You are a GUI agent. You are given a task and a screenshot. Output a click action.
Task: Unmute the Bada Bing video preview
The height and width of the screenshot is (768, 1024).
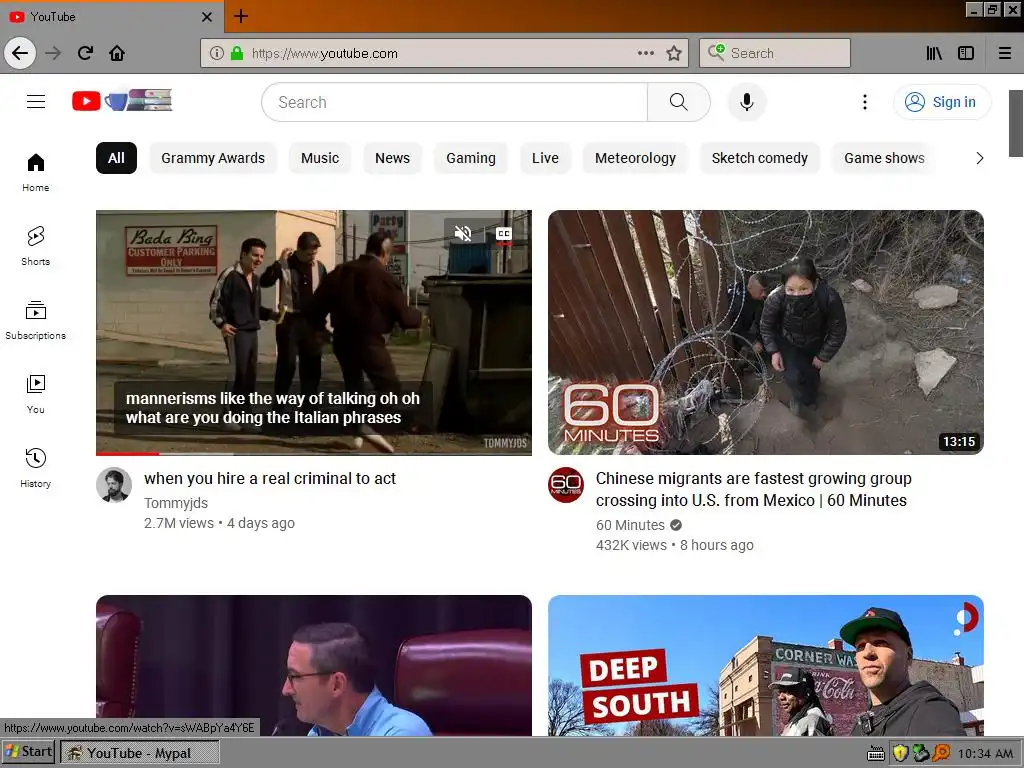coord(463,233)
